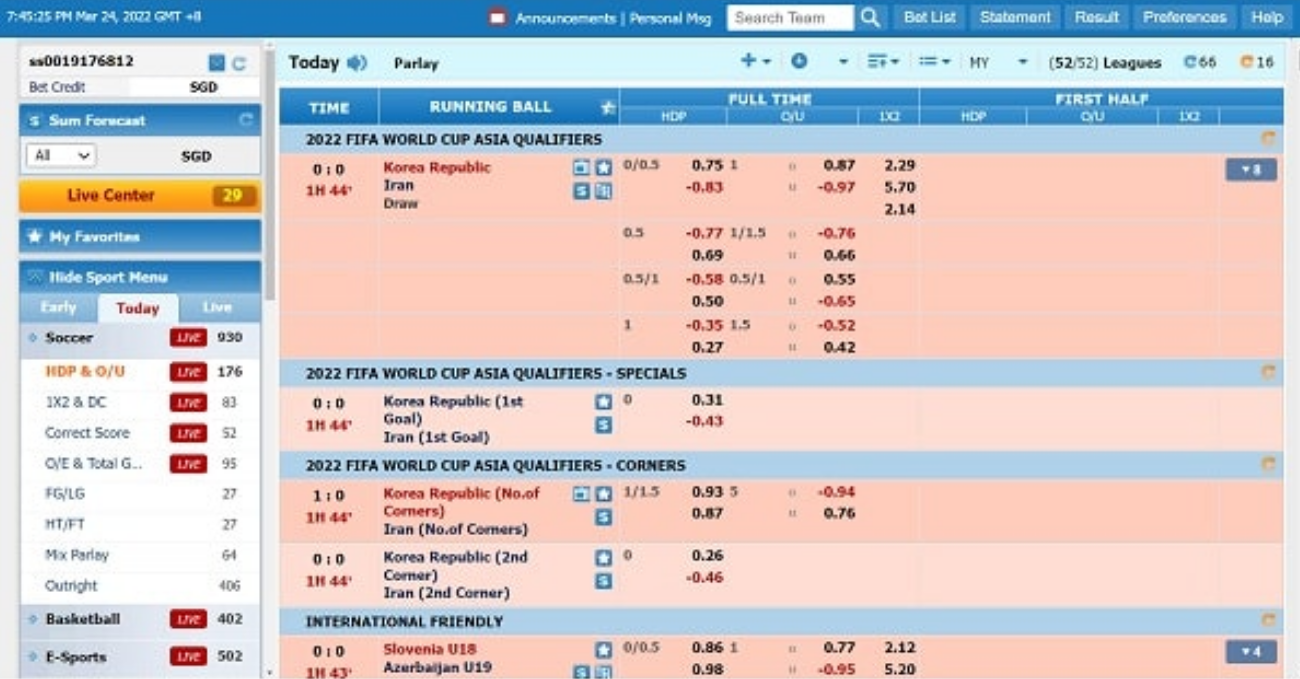Refresh Sum Forecast panel
The width and height of the screenshot is (1300, 679).
point(246,120)
